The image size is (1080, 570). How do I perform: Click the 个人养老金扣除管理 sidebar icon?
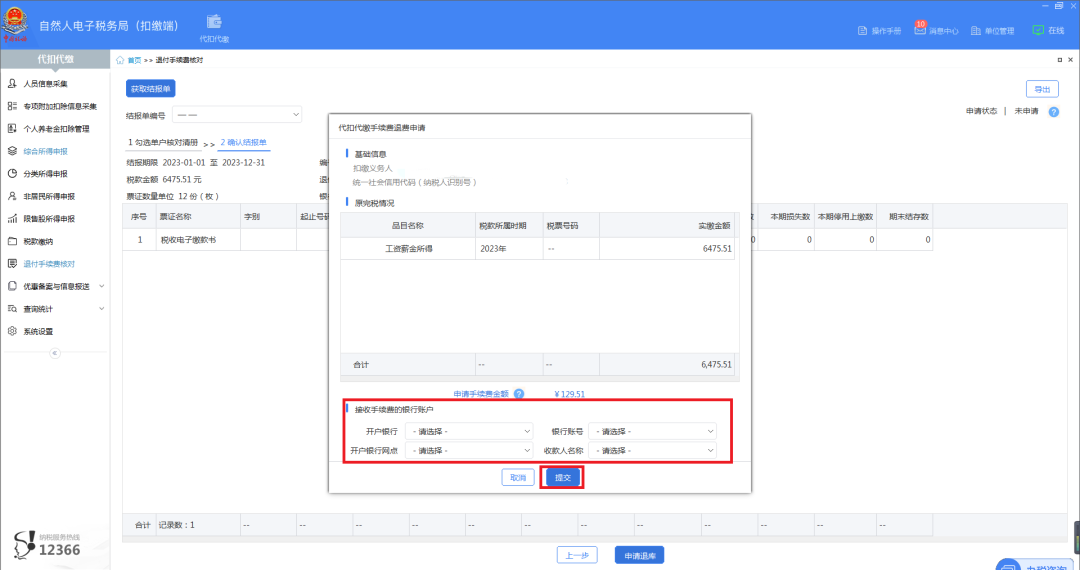tap(12, 129)
